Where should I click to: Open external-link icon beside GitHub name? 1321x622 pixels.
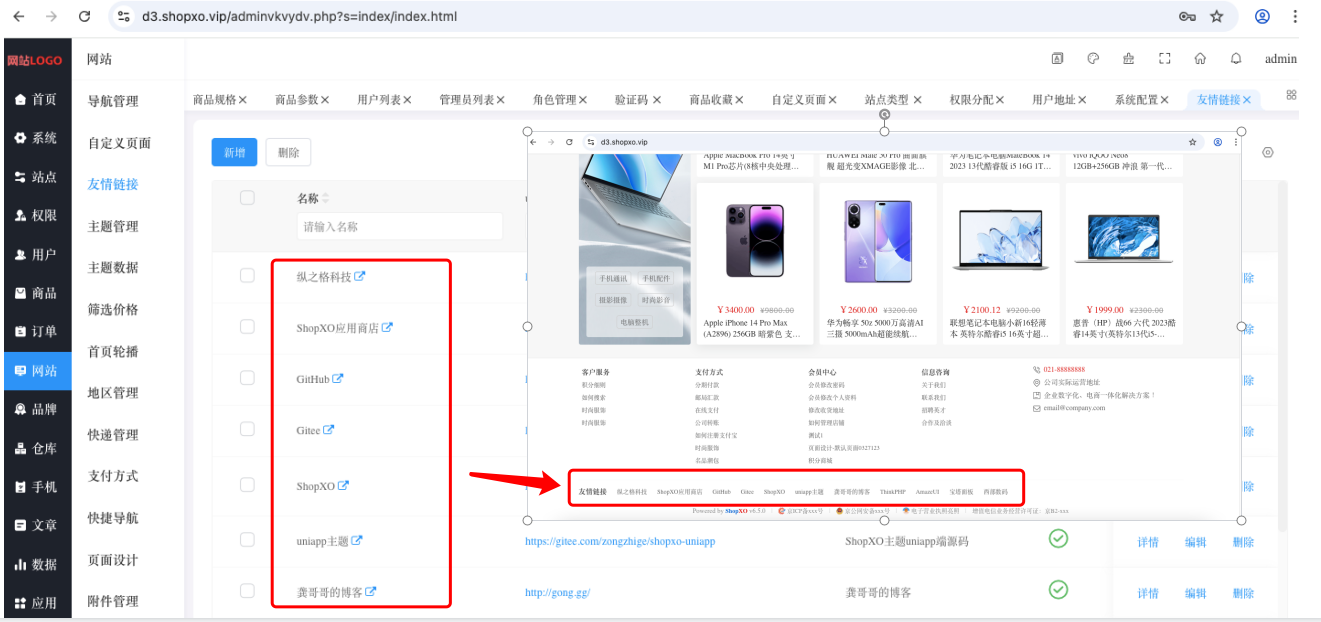tap(338, 379)
